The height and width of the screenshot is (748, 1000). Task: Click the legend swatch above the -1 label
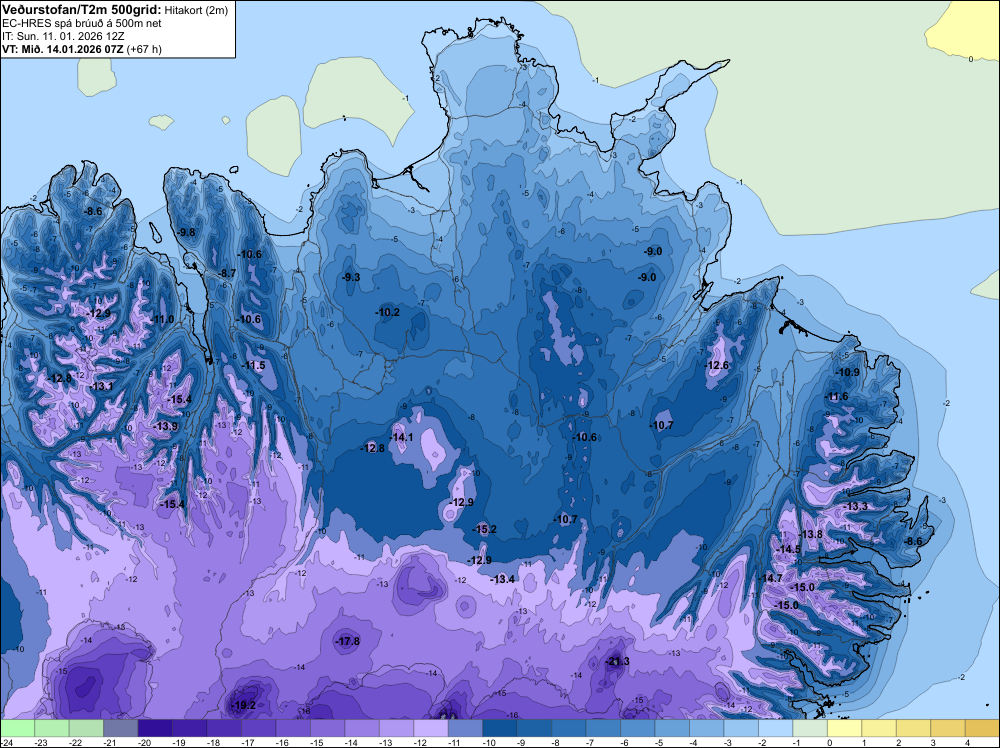[x=809, y=728]
